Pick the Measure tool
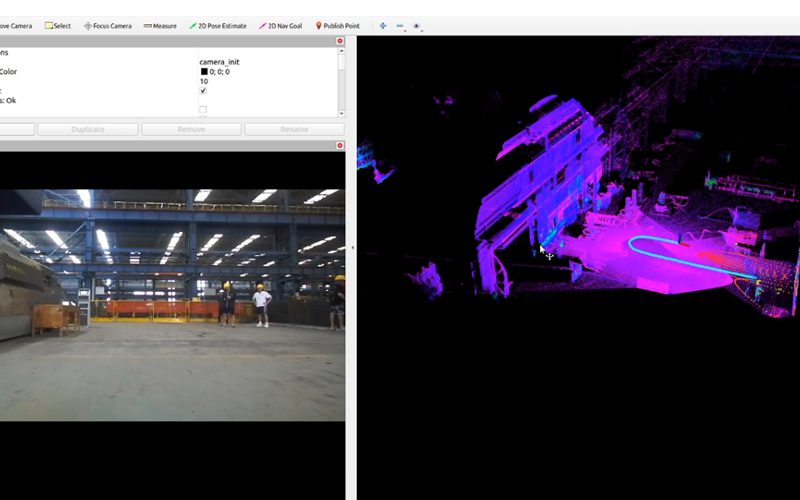This screenshot has width=800, height=500. (x=160, y=25)
